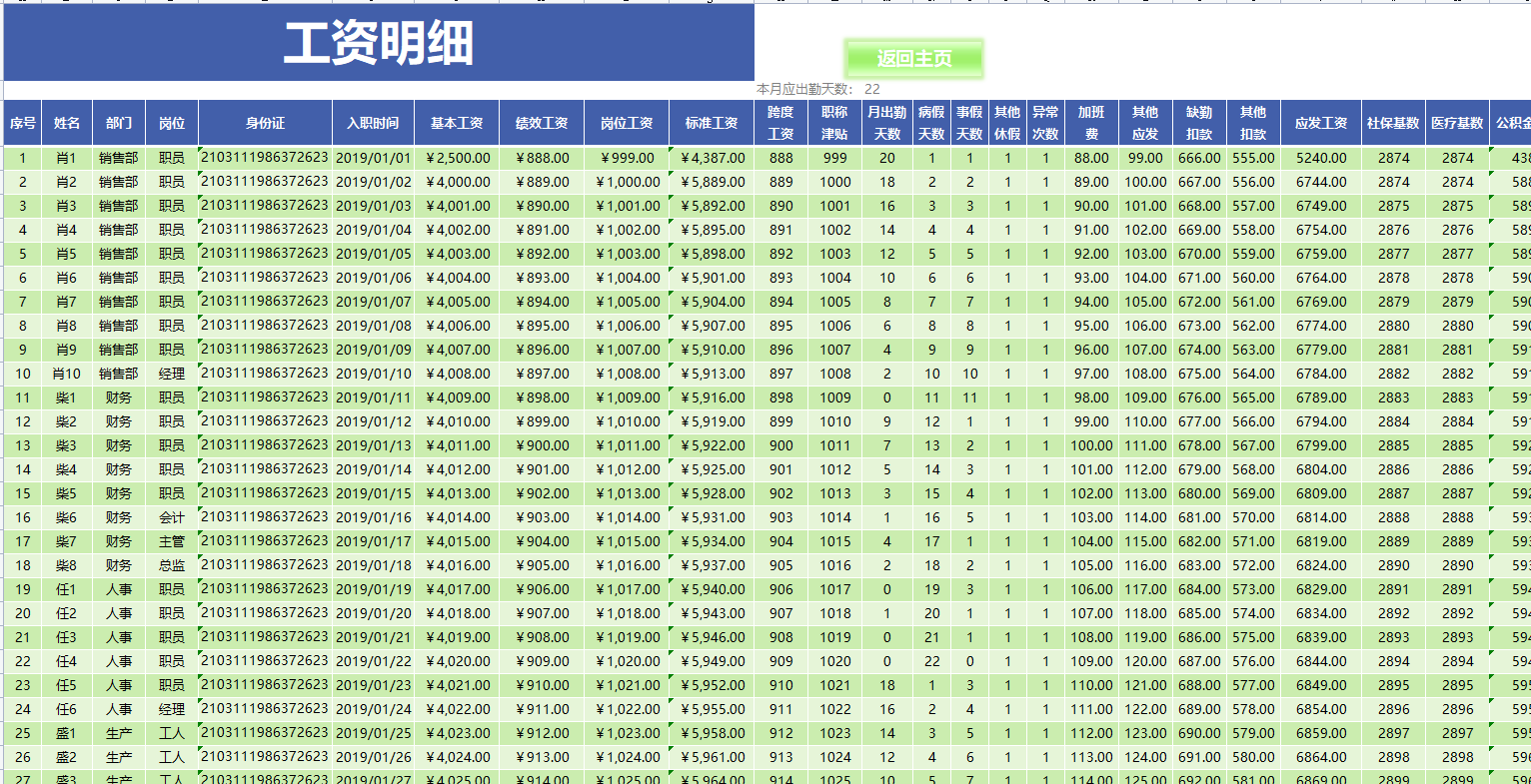Select the 社保基数 column header
This screenshot has height=784, width=1531.
coord(1393,123)
